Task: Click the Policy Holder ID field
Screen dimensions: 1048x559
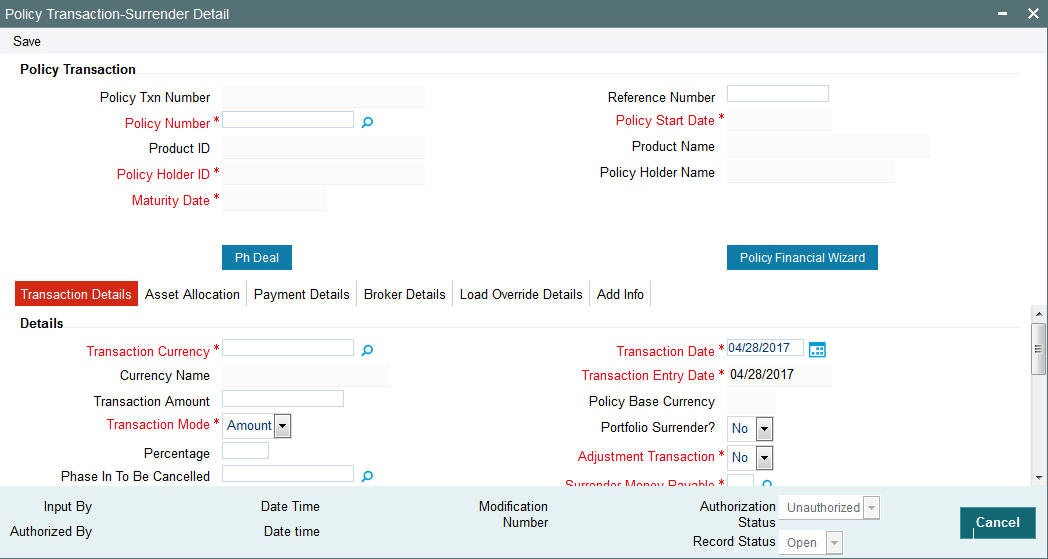Action: [323, 174]
